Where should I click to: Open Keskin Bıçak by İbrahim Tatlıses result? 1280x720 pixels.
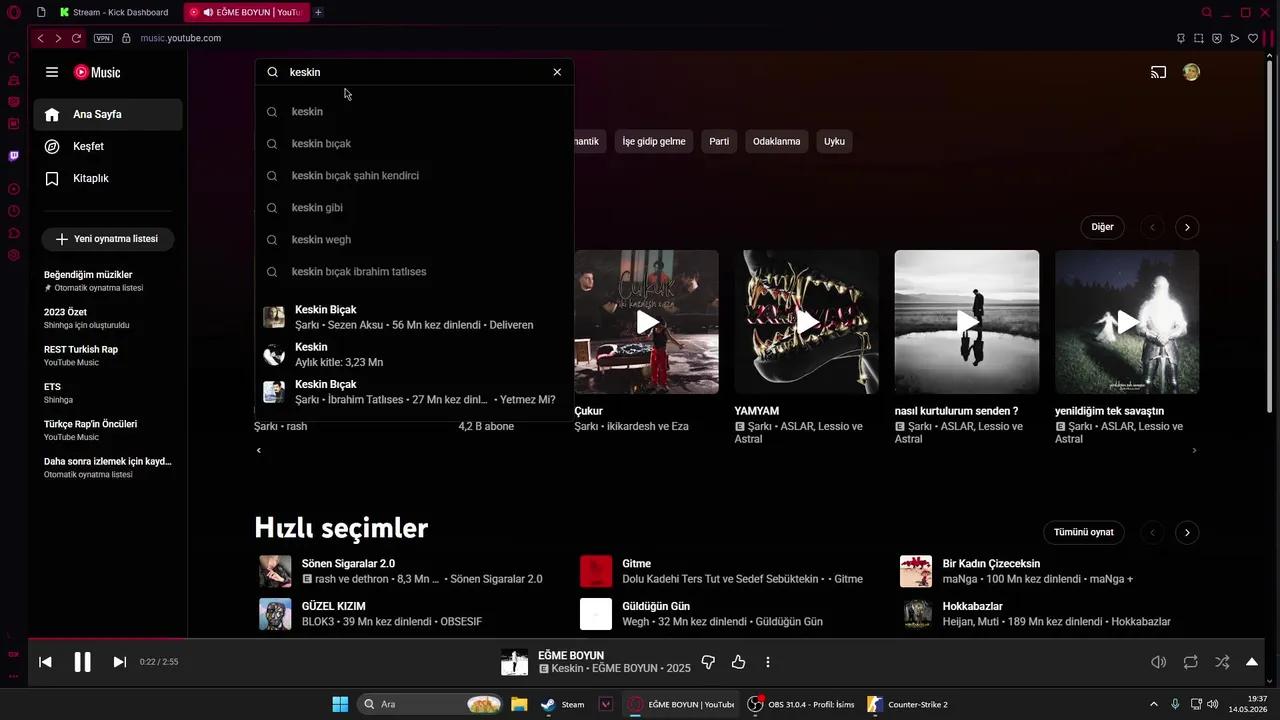(x=414, y=392)
